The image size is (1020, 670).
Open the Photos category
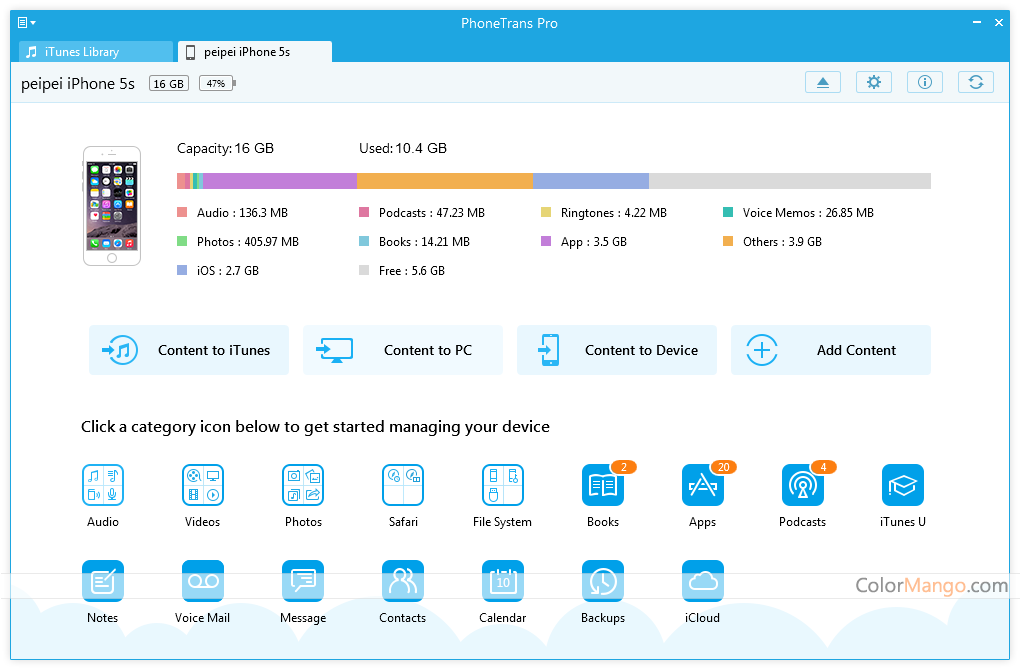click(303, 485)
